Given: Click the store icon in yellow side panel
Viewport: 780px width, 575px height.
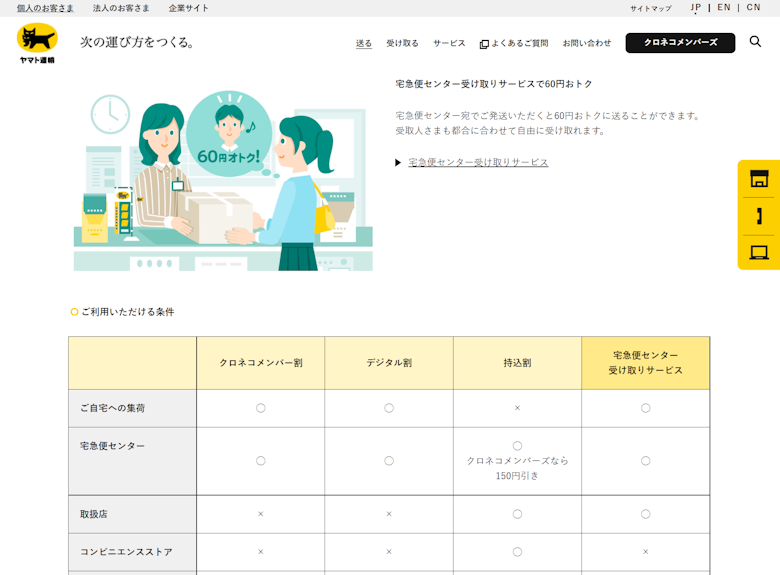Looking at the screenshot, I should tap(759, 179).
